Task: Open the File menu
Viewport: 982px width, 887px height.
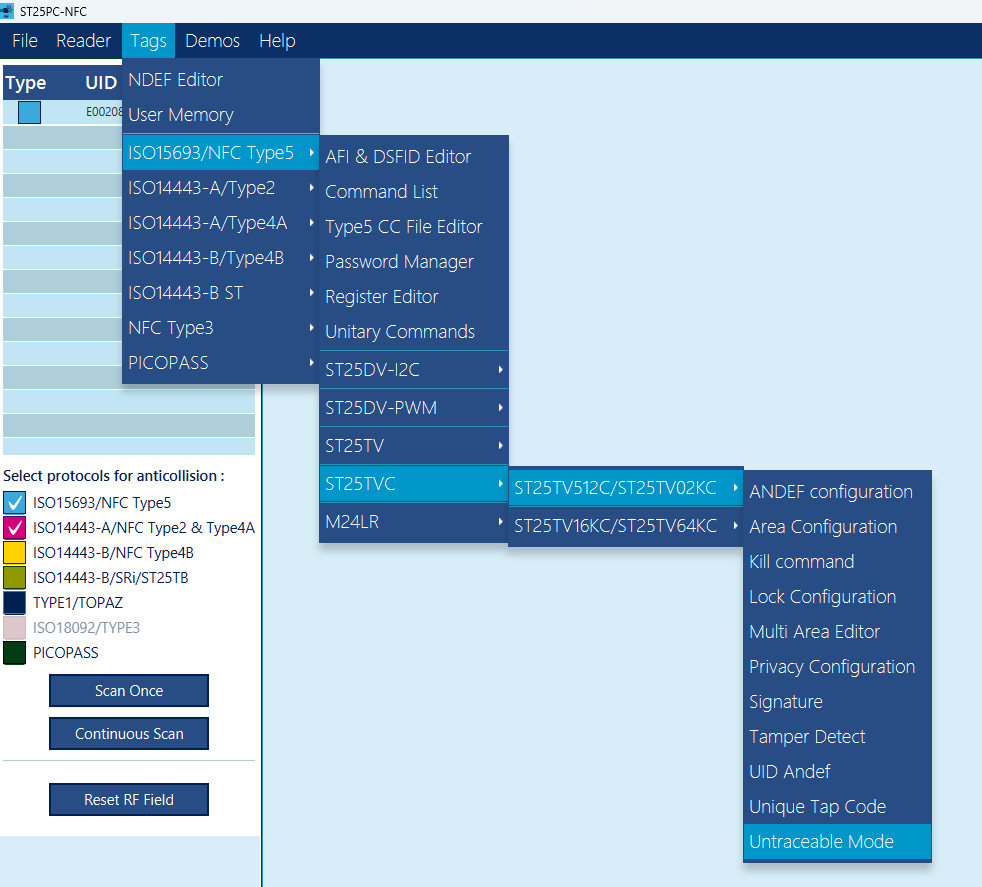Action: coord(25,41)
